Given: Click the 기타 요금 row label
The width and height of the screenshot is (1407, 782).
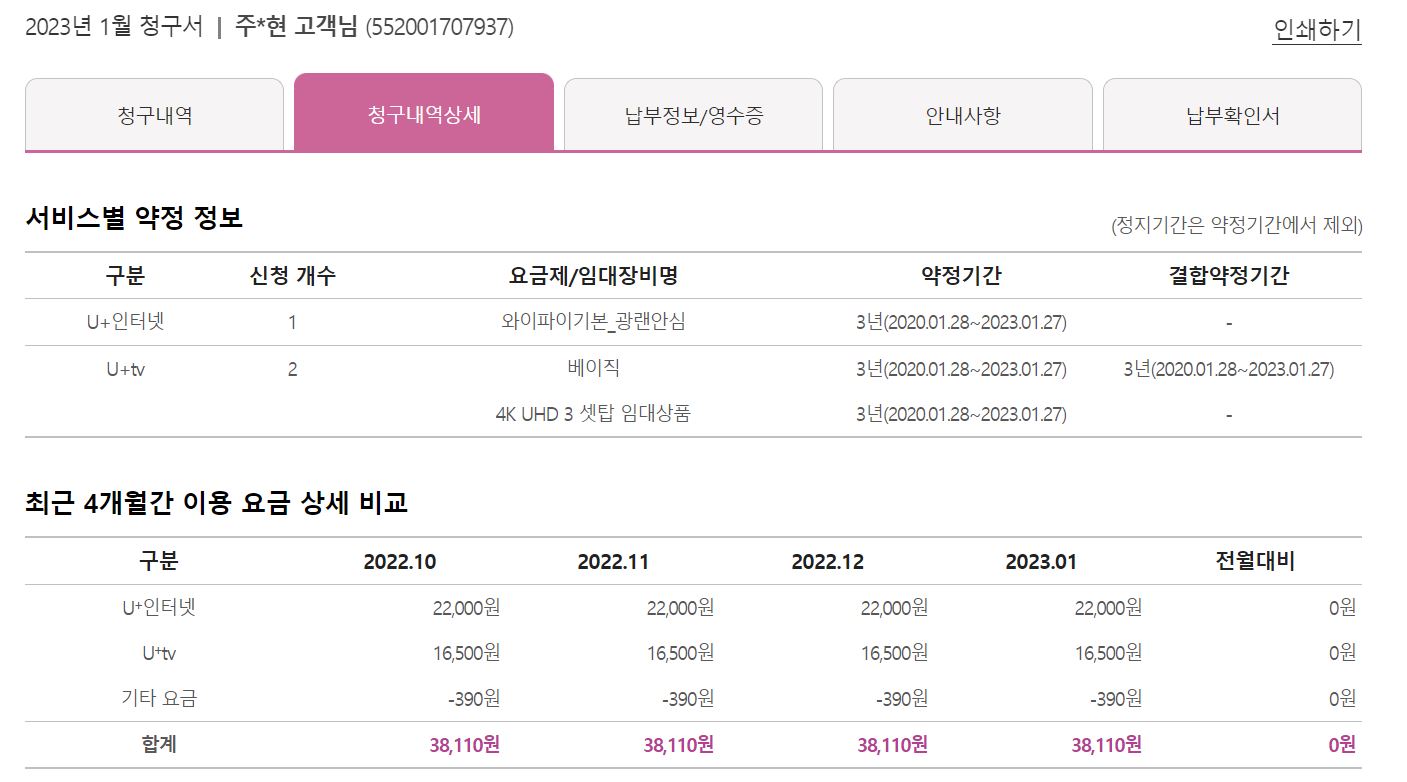Looking at the screenshot, I should [x=158, y=698].
